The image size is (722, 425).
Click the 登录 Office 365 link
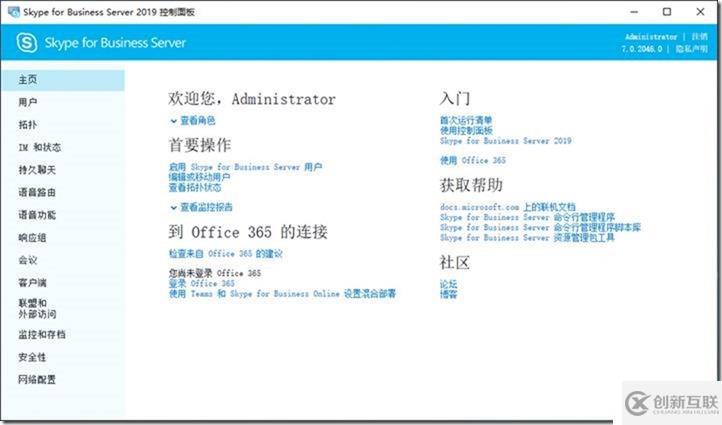pos(202,283)
